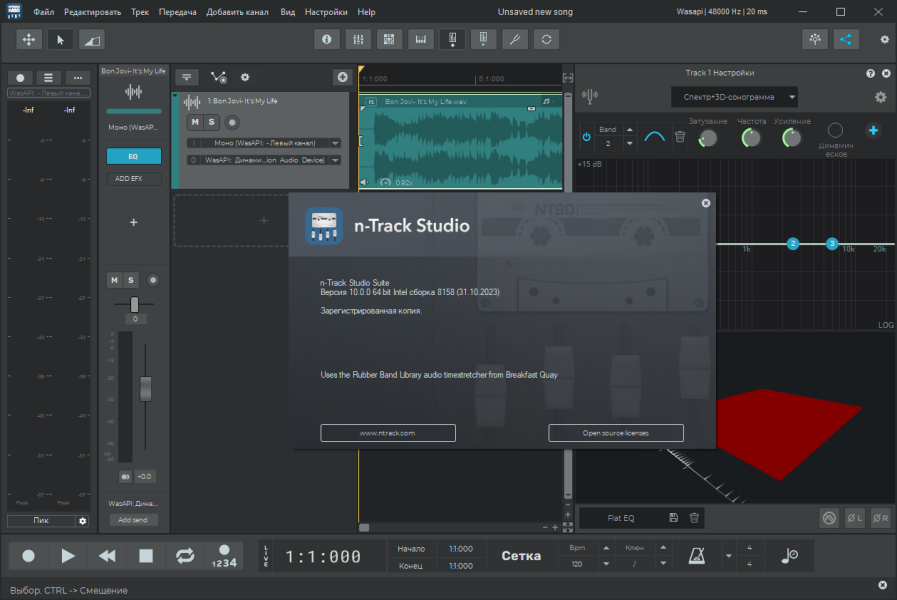Click the track list filter icon
Screen dimensions: 897x600
click(186, 77)
